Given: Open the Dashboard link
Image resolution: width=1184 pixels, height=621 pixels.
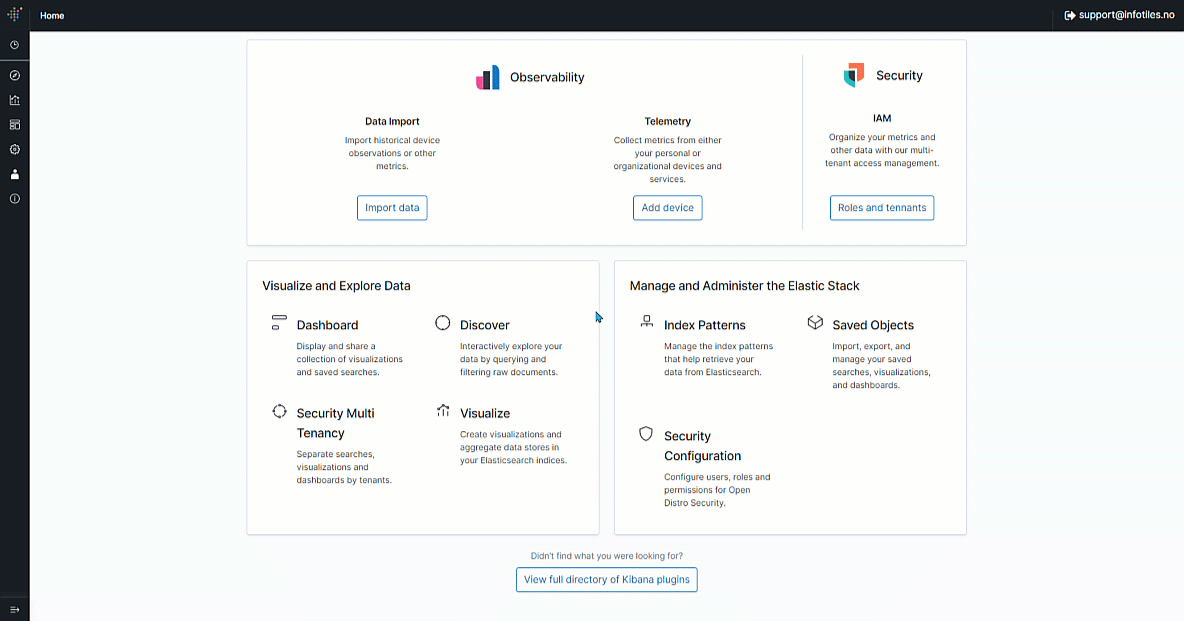Looking at the screenshot, I should pos(327,325).
